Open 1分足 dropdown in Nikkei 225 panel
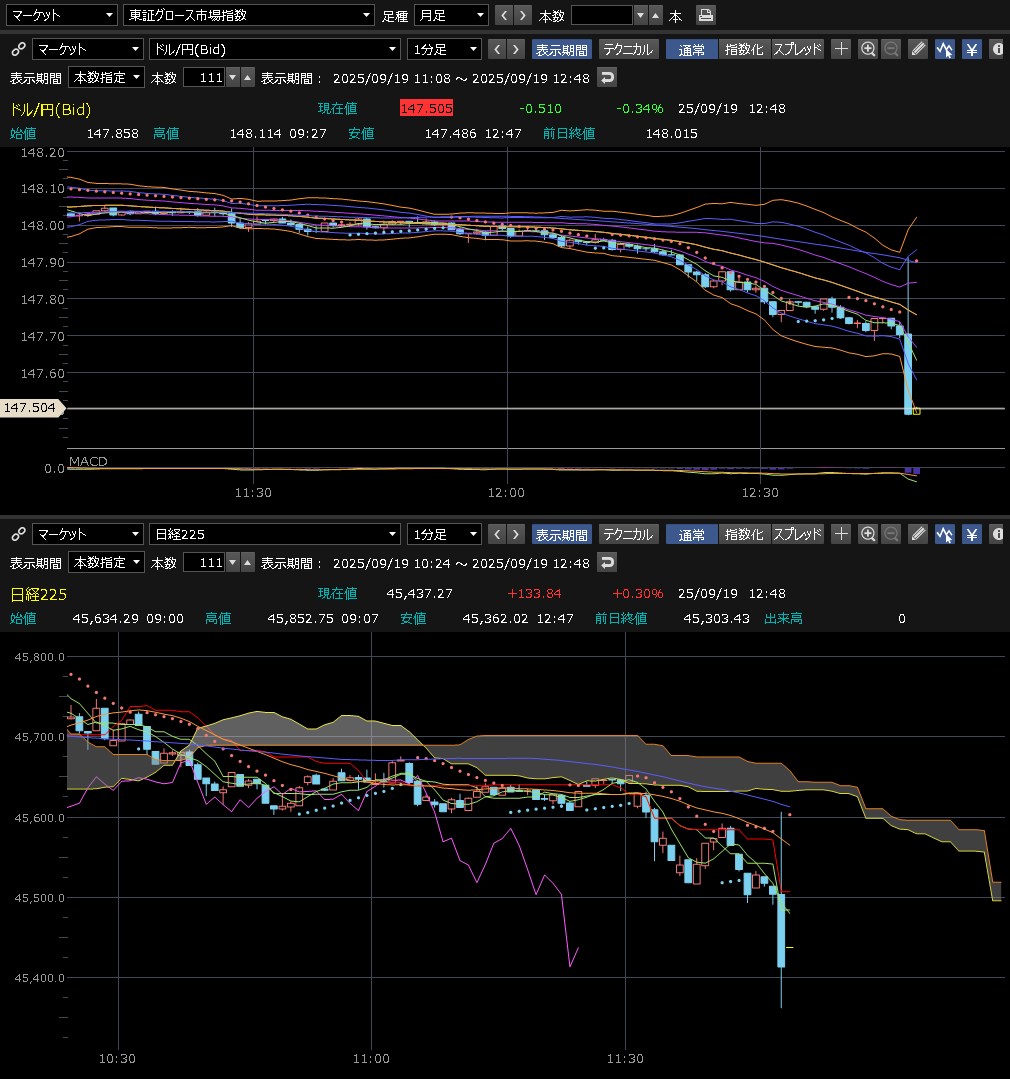The height and width of the screenshot is (1079, 1010). coord(444,534)
